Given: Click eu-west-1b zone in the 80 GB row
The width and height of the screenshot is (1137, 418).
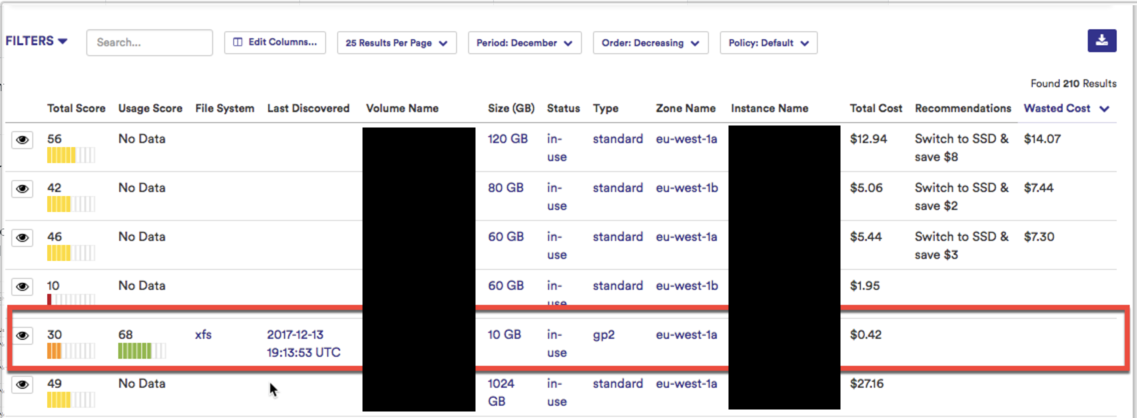Looking at the screenshot, I should point(687,188).
